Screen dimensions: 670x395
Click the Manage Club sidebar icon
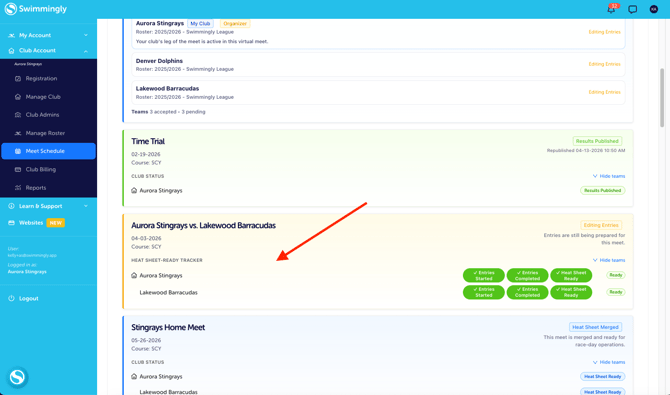pyautogui.click(x=18, y=97)
